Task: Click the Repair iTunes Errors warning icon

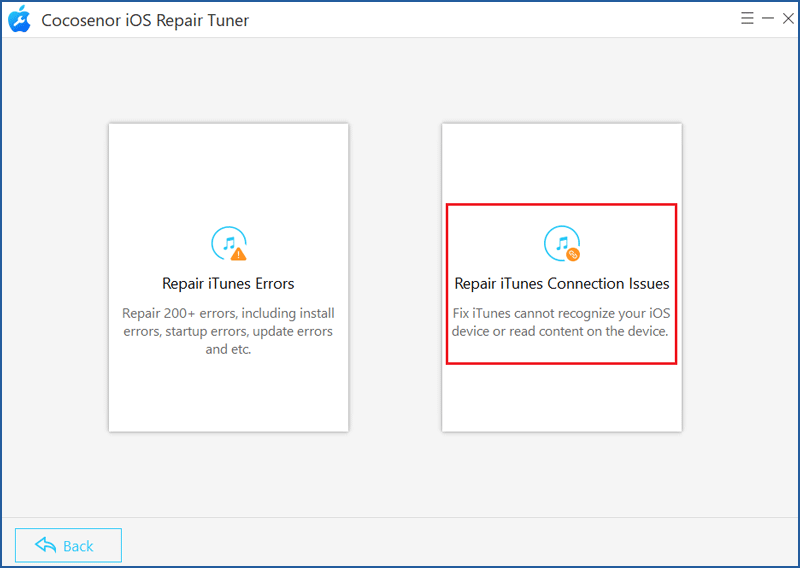Action: pos(229,244)
